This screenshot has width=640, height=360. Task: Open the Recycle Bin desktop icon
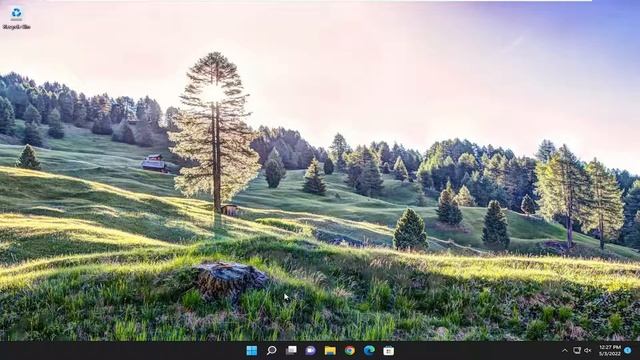(x=16, y=18)
